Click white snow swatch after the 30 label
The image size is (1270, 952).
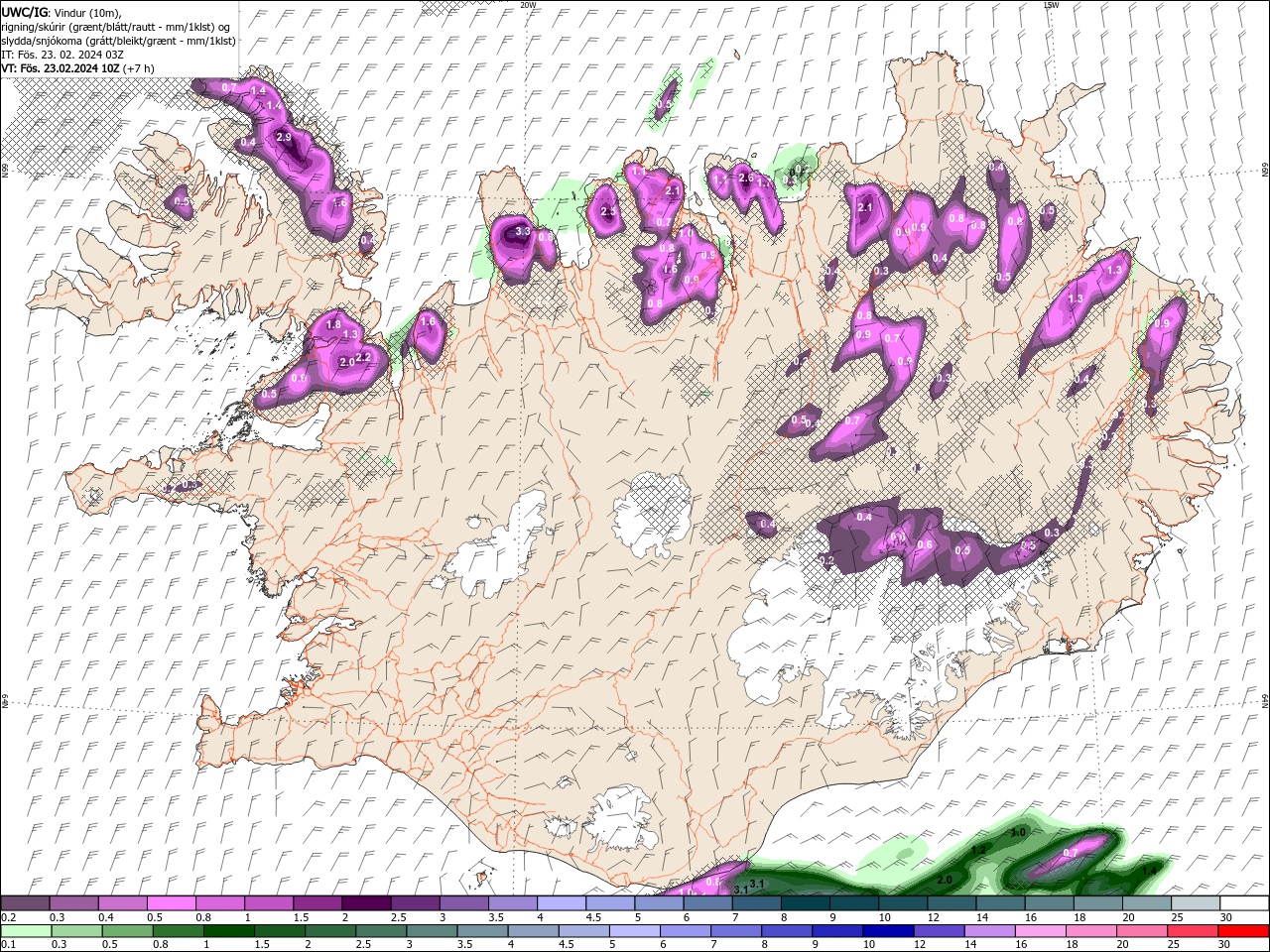click(1243, 903)
